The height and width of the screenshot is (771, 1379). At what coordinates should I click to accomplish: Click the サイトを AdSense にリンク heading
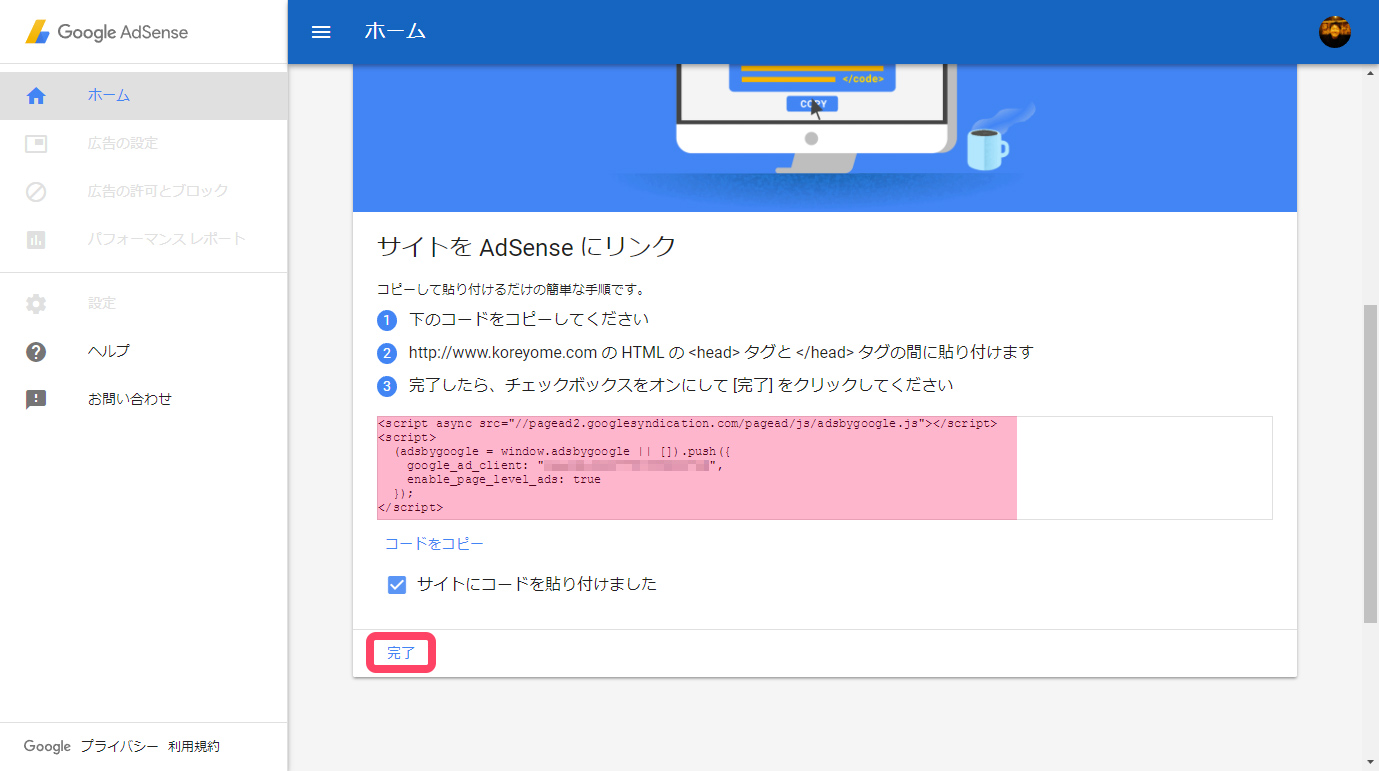526,247
